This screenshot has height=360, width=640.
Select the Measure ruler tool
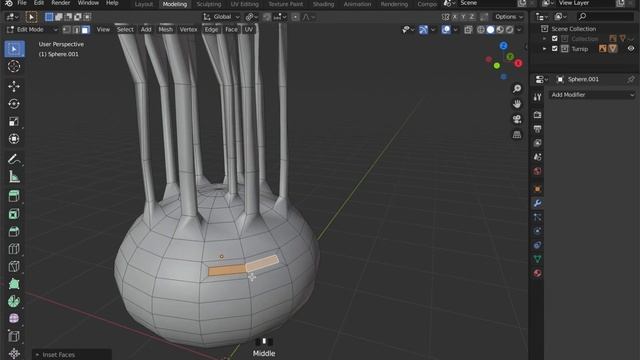[x=14, y=177]
